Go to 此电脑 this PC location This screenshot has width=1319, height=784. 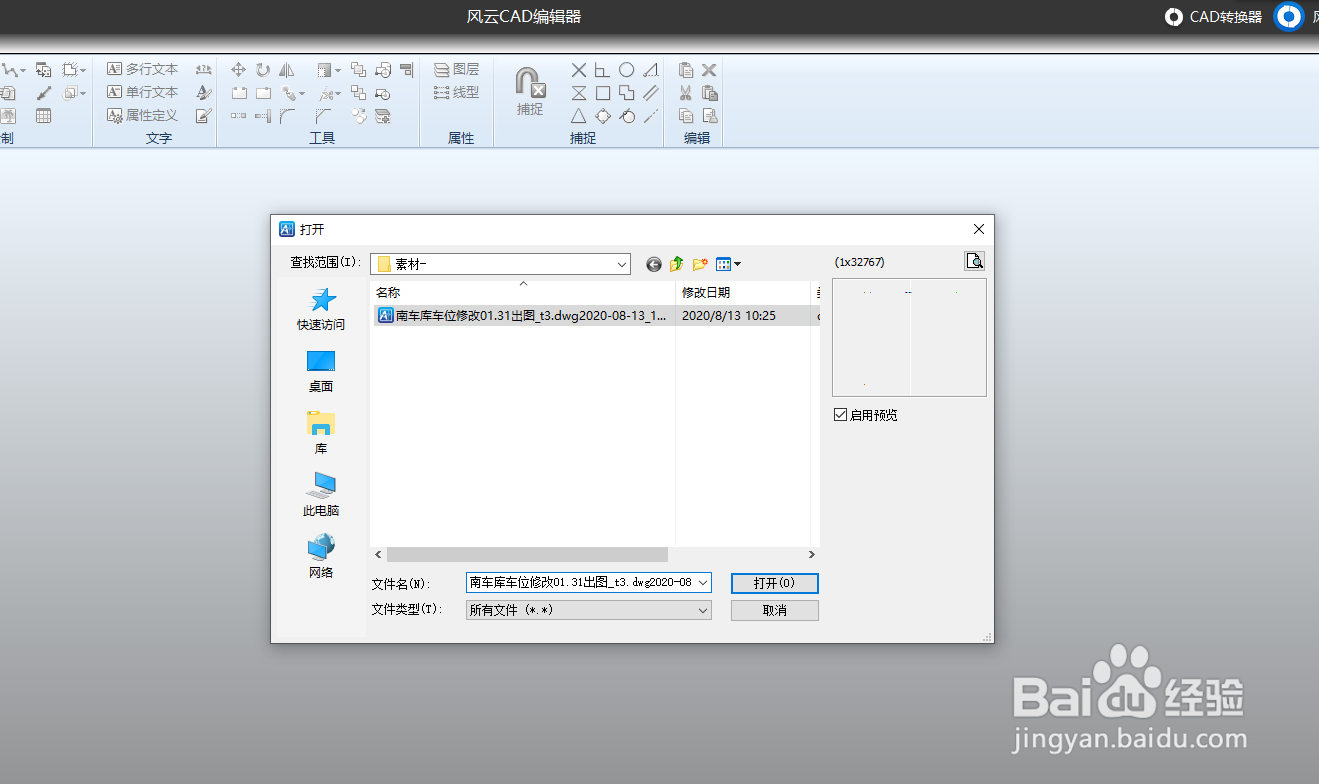coord(321,495)
